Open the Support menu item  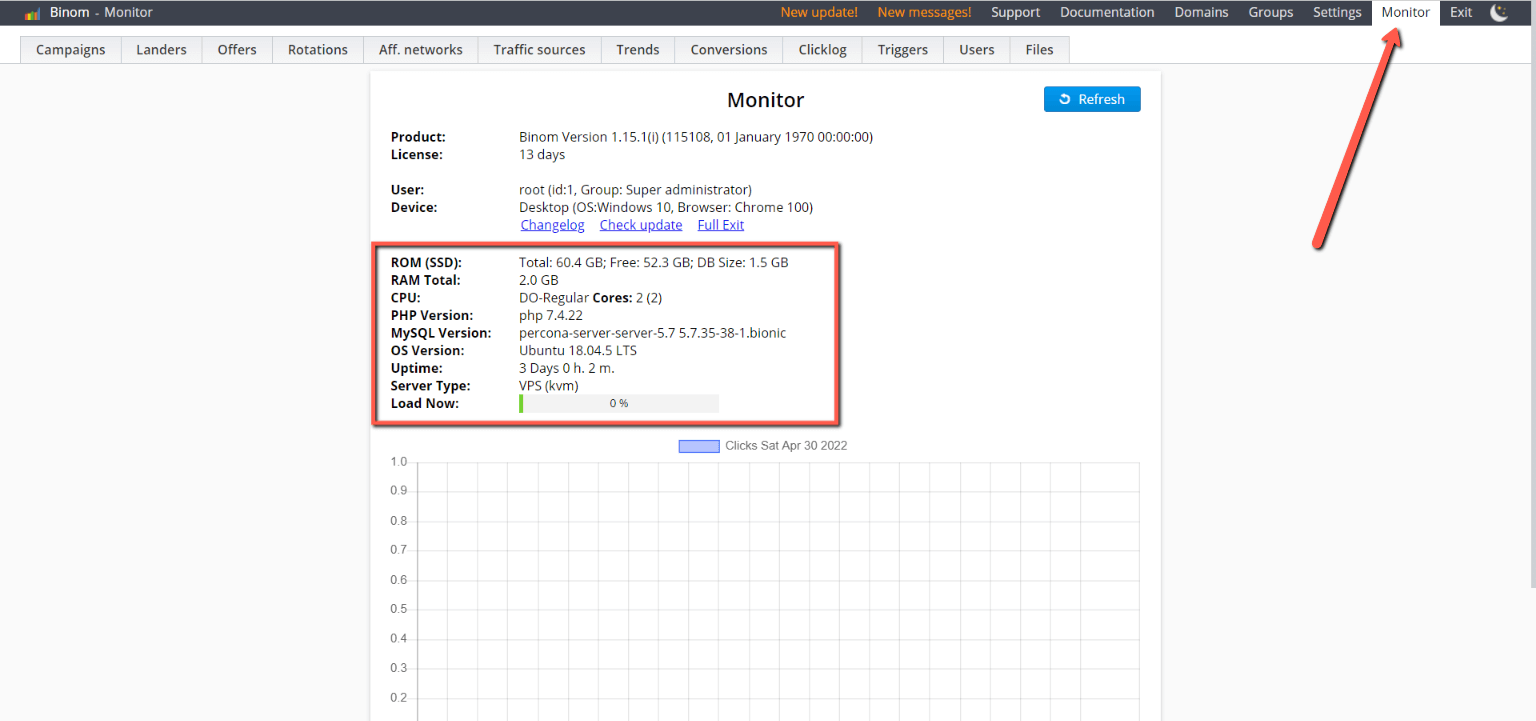tap(1016, 13)
